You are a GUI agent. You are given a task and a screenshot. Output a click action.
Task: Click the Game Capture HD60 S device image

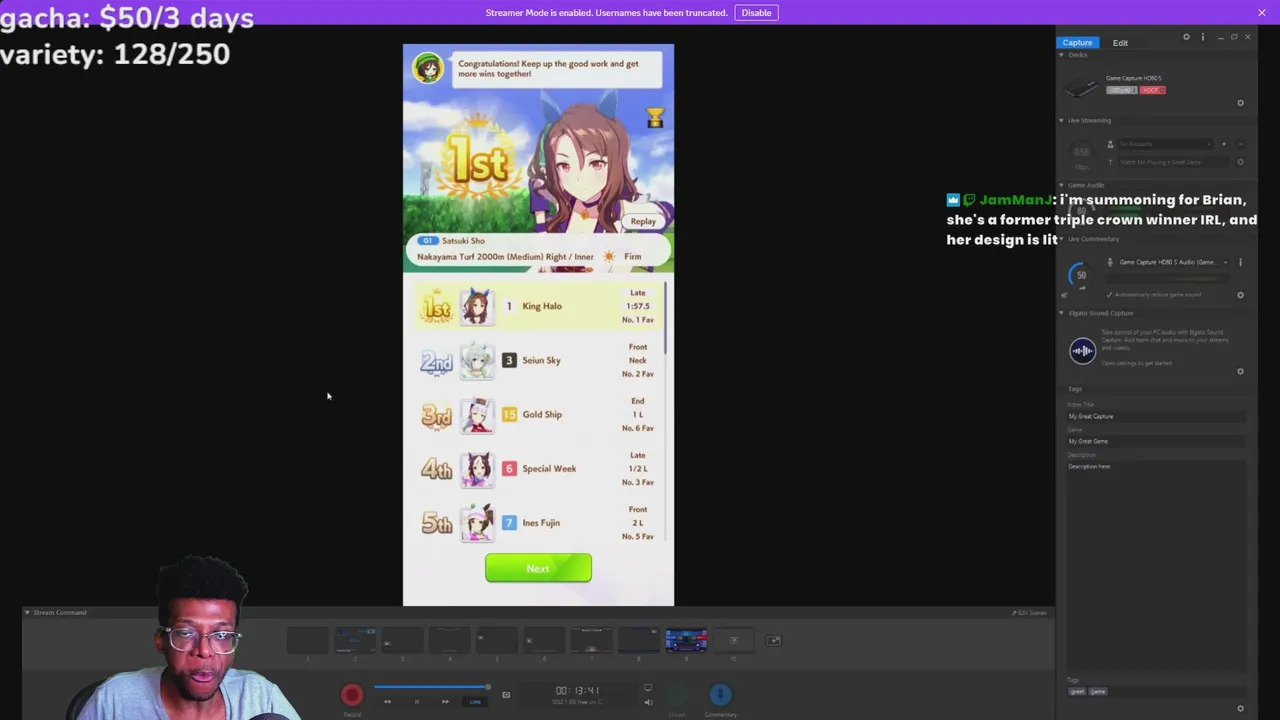[x=1080, y=88]
